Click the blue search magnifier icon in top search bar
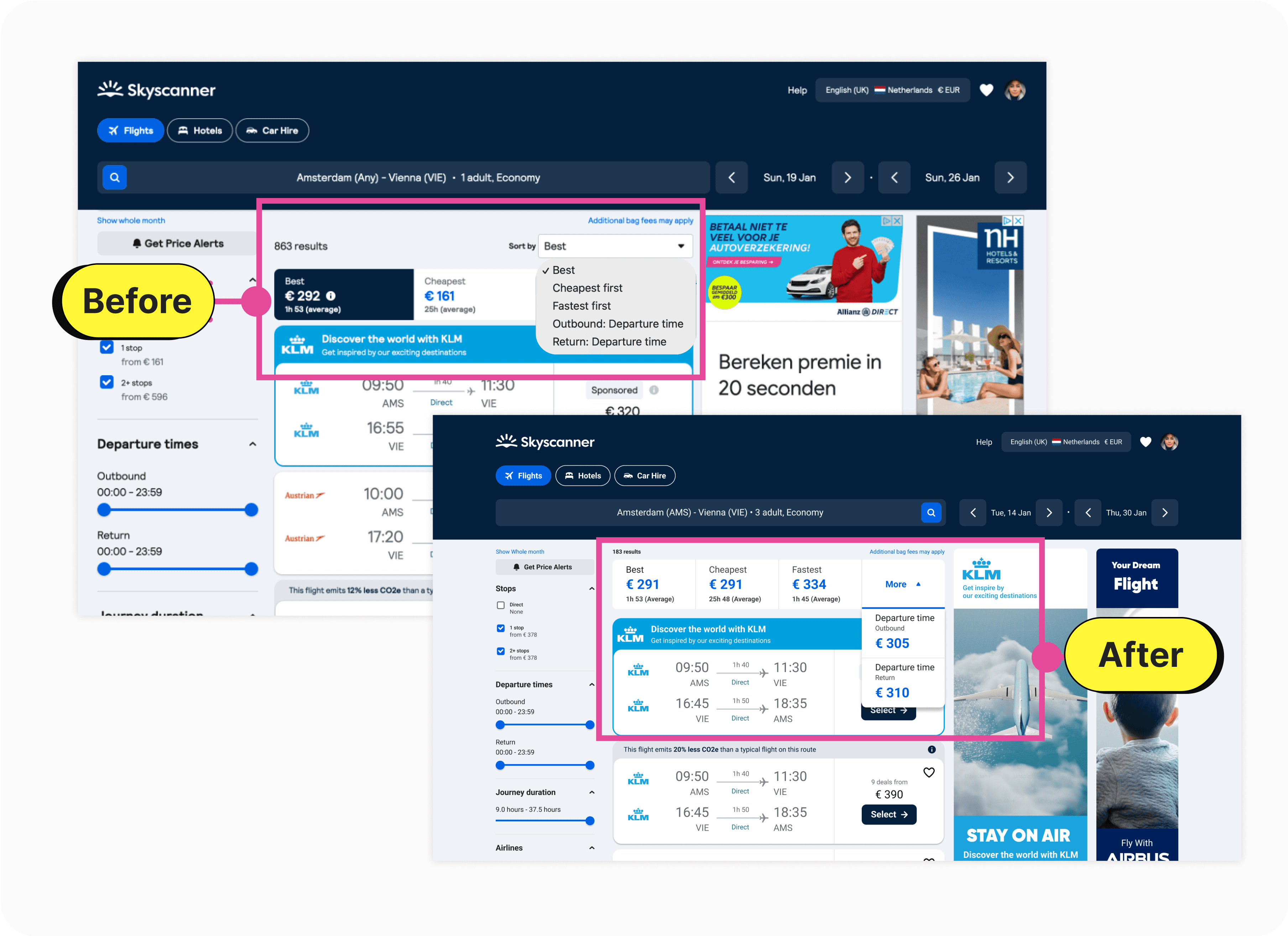1288x936 pixels. 115,178
